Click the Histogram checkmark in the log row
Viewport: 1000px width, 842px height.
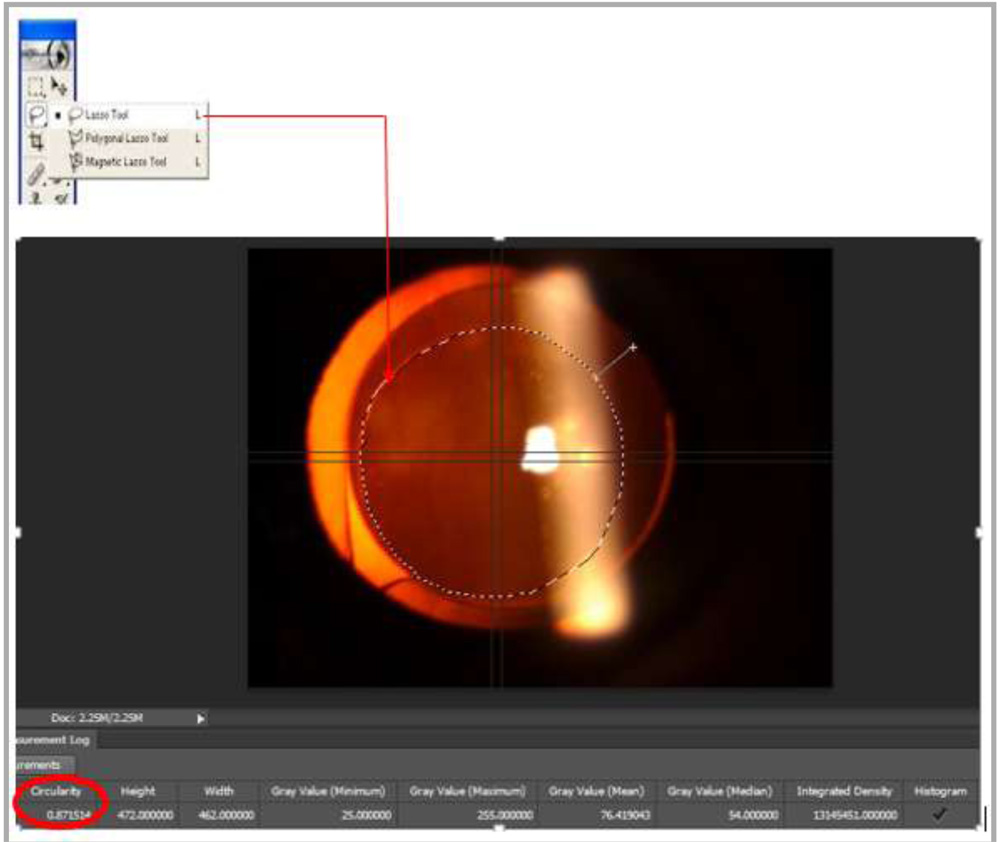coord(940,814)
